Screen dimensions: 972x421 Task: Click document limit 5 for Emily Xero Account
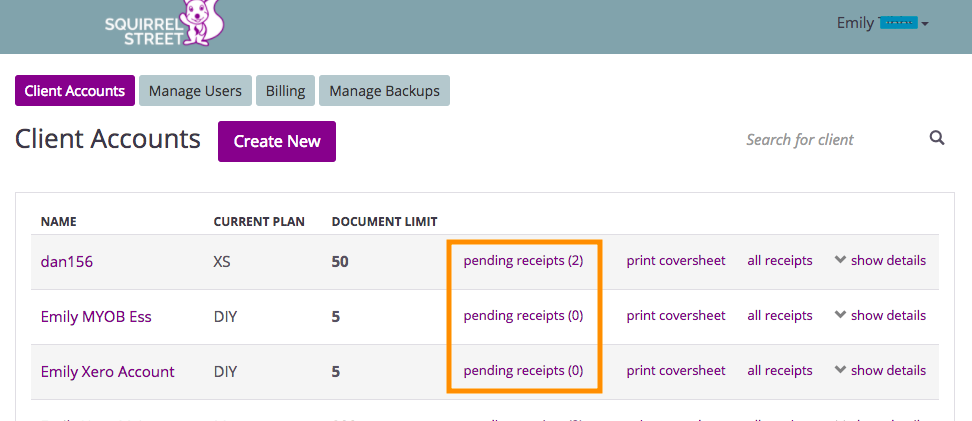336,372
